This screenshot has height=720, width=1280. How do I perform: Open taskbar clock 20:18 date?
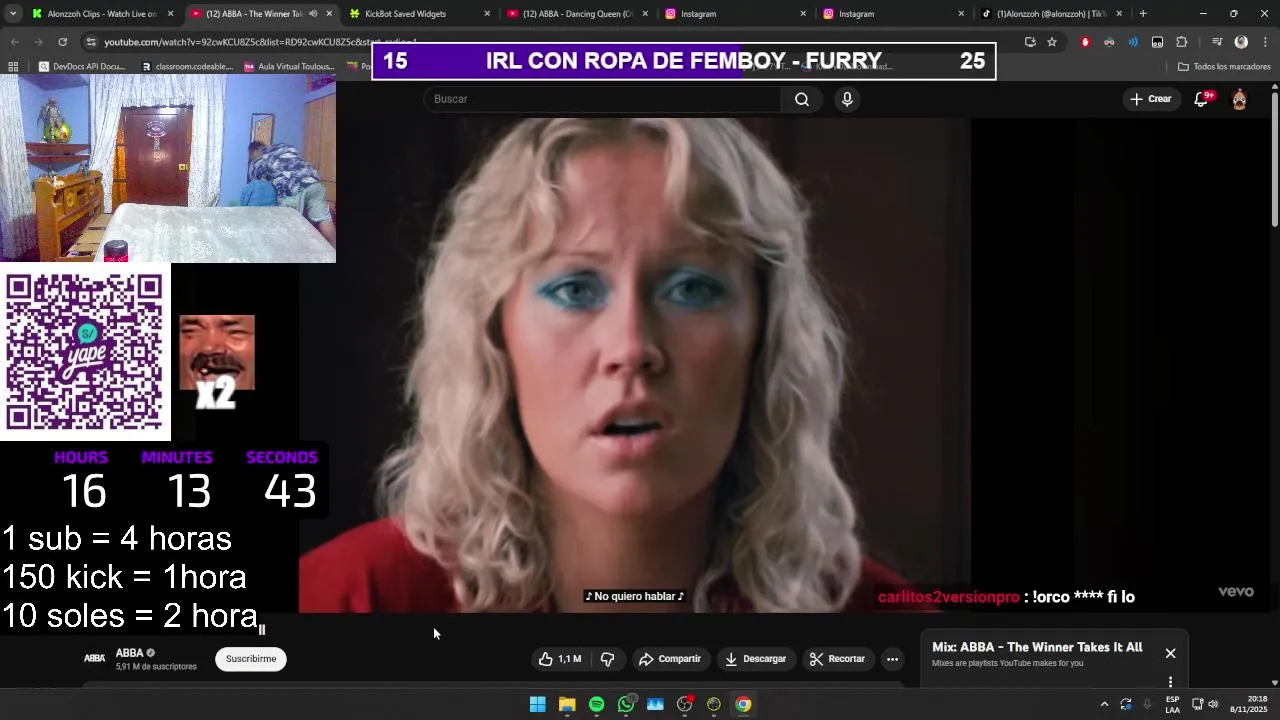coord(1249,704)
